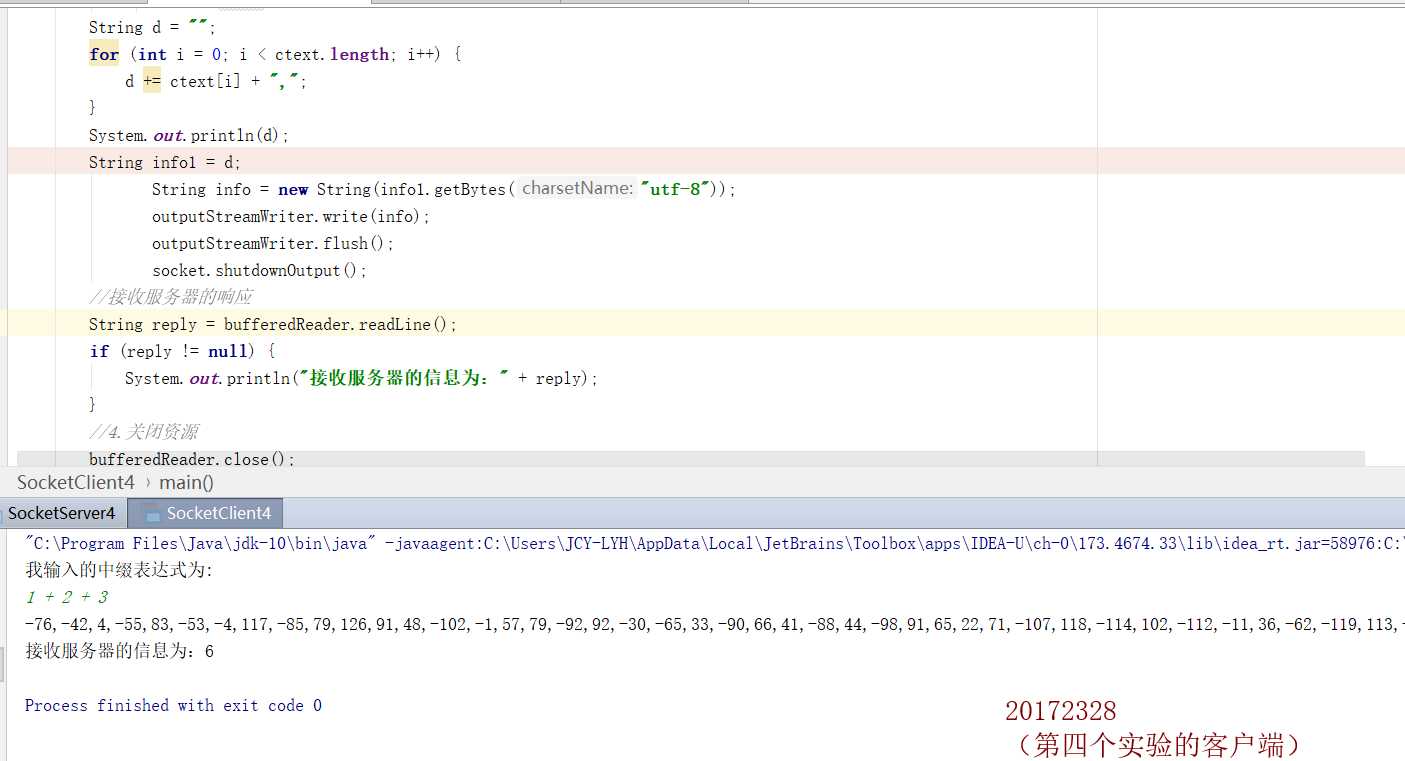Click the encrypted byte output line starting -76,-42
This screenshot has height=761, width=1405.
point(714,624)
